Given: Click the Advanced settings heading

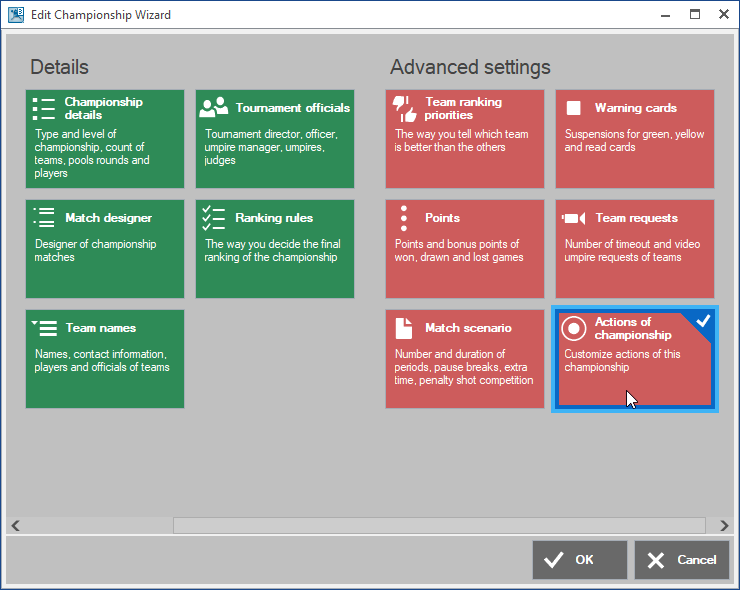Looking at the screenshot, I should [470, 67].
